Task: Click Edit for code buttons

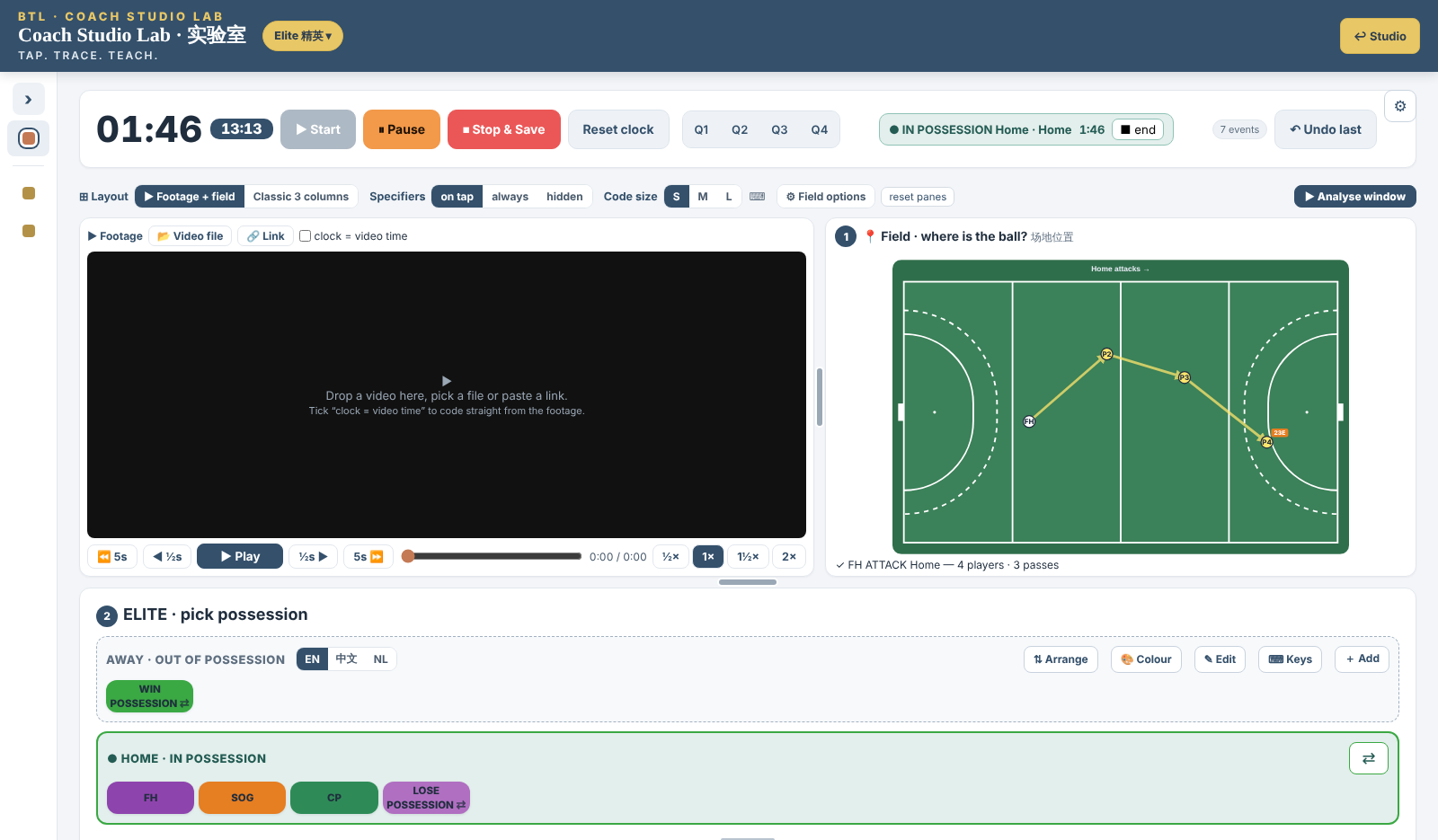Action: pos(1220,659)
